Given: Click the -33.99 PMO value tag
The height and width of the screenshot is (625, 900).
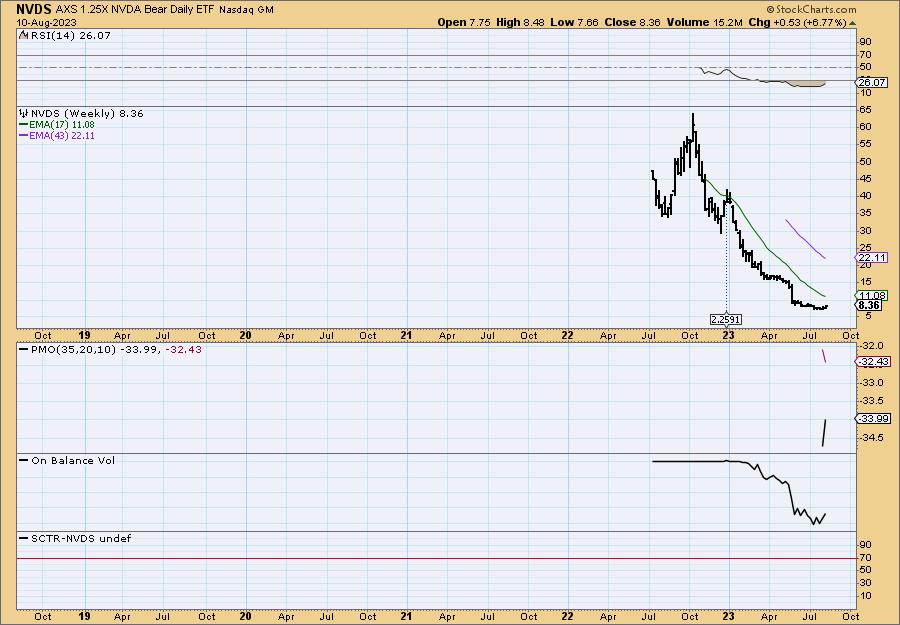Looking at the screenshot, I should pyautogui.click(x=874, y=418).
